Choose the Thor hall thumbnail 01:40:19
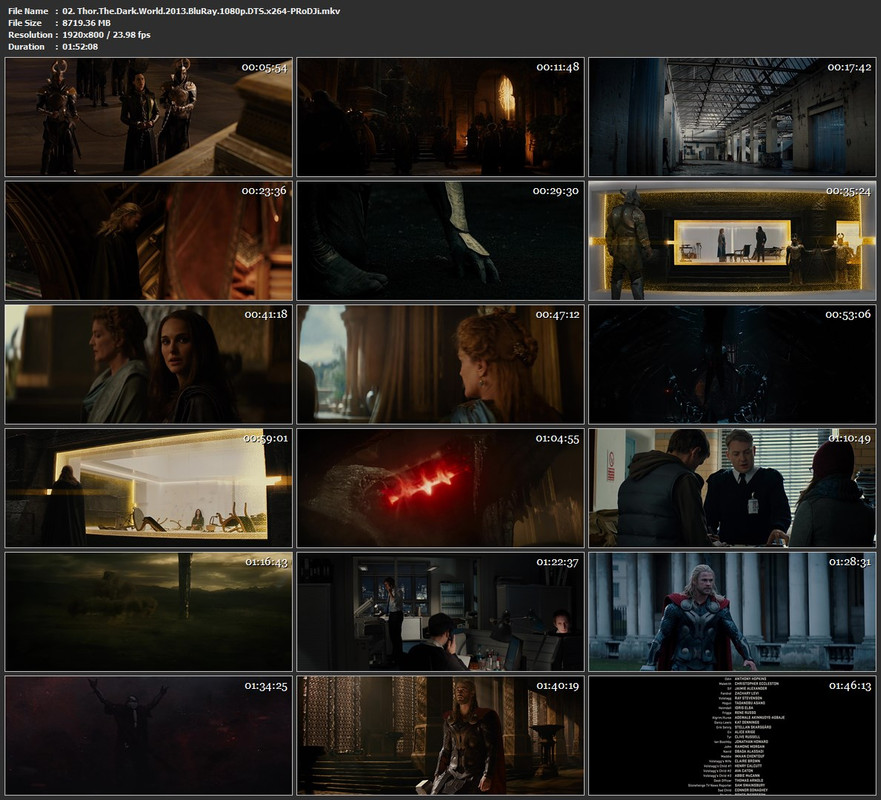 click(x=440, y=735)
